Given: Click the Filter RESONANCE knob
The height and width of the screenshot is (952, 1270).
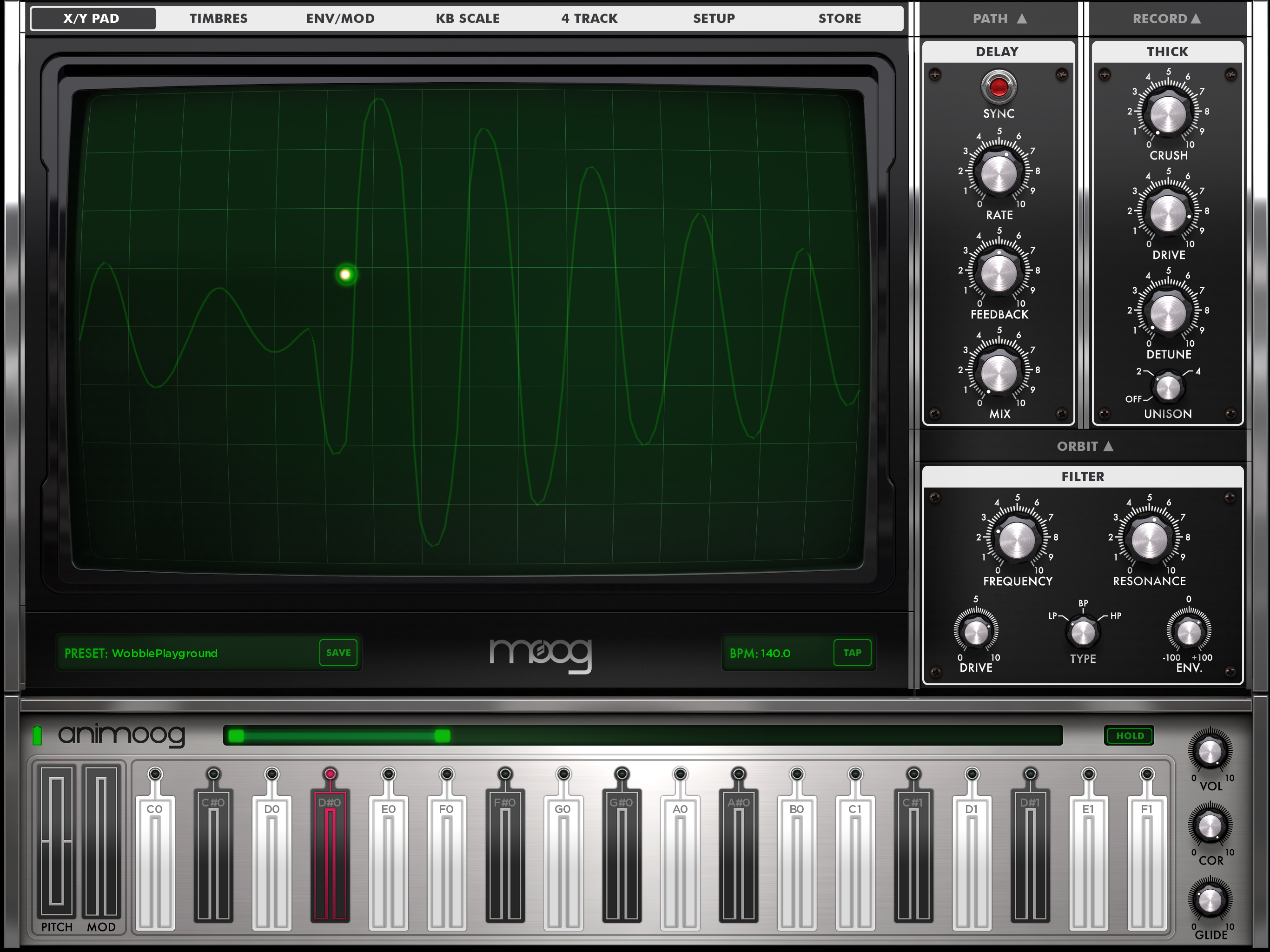Looking at the screenshot, I should (x=1149, y=540).
